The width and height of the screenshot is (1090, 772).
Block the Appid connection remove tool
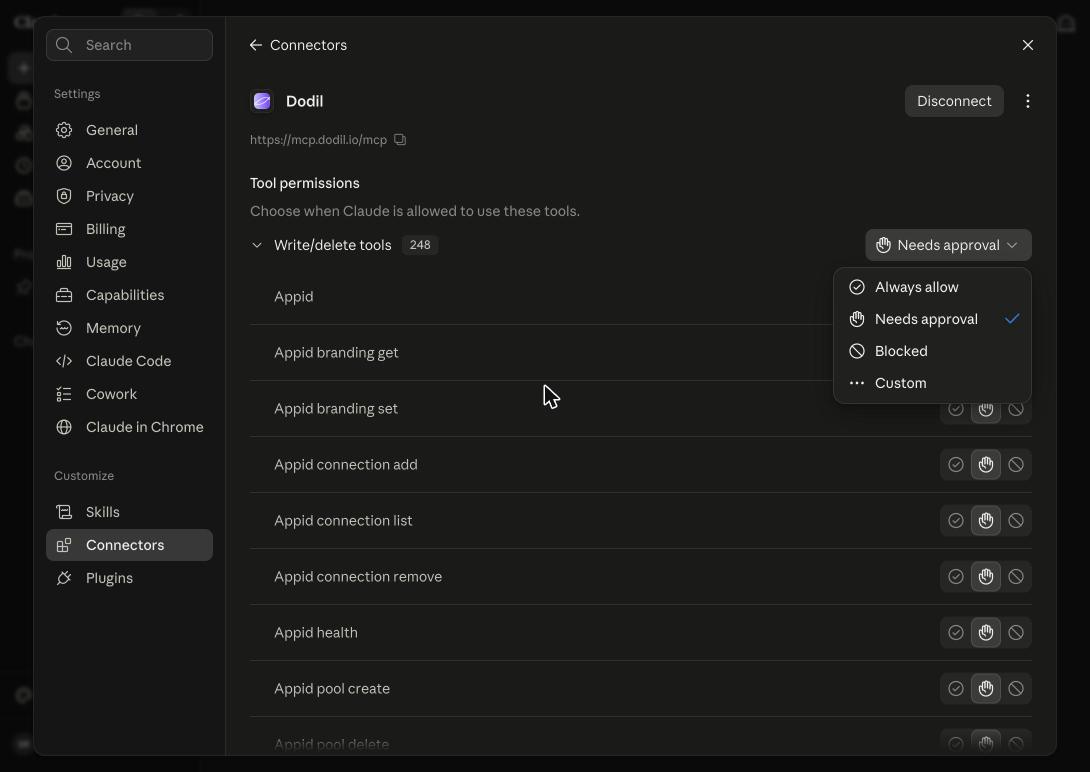click(1016, 577)
